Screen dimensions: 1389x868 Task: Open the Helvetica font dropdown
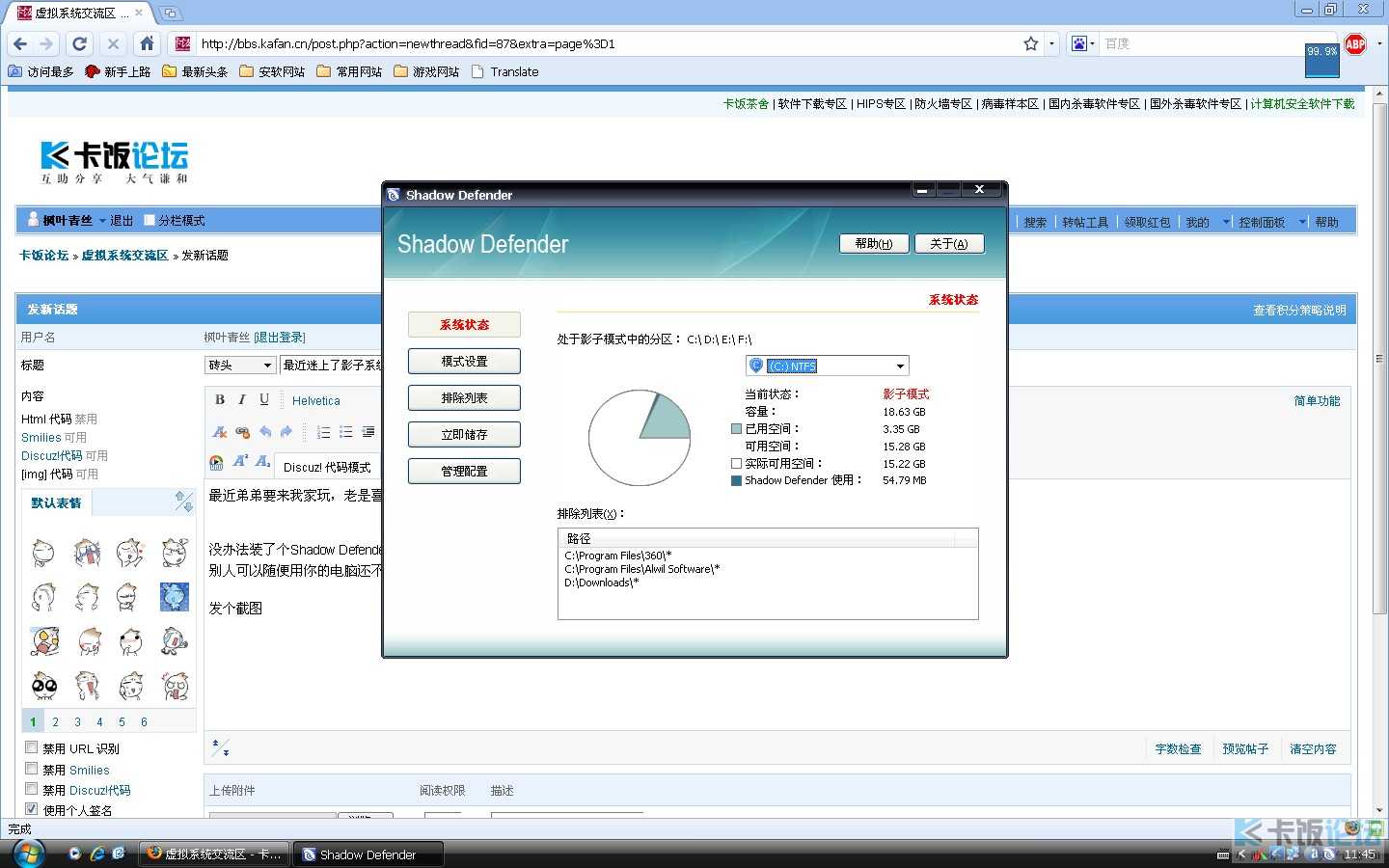316,400
